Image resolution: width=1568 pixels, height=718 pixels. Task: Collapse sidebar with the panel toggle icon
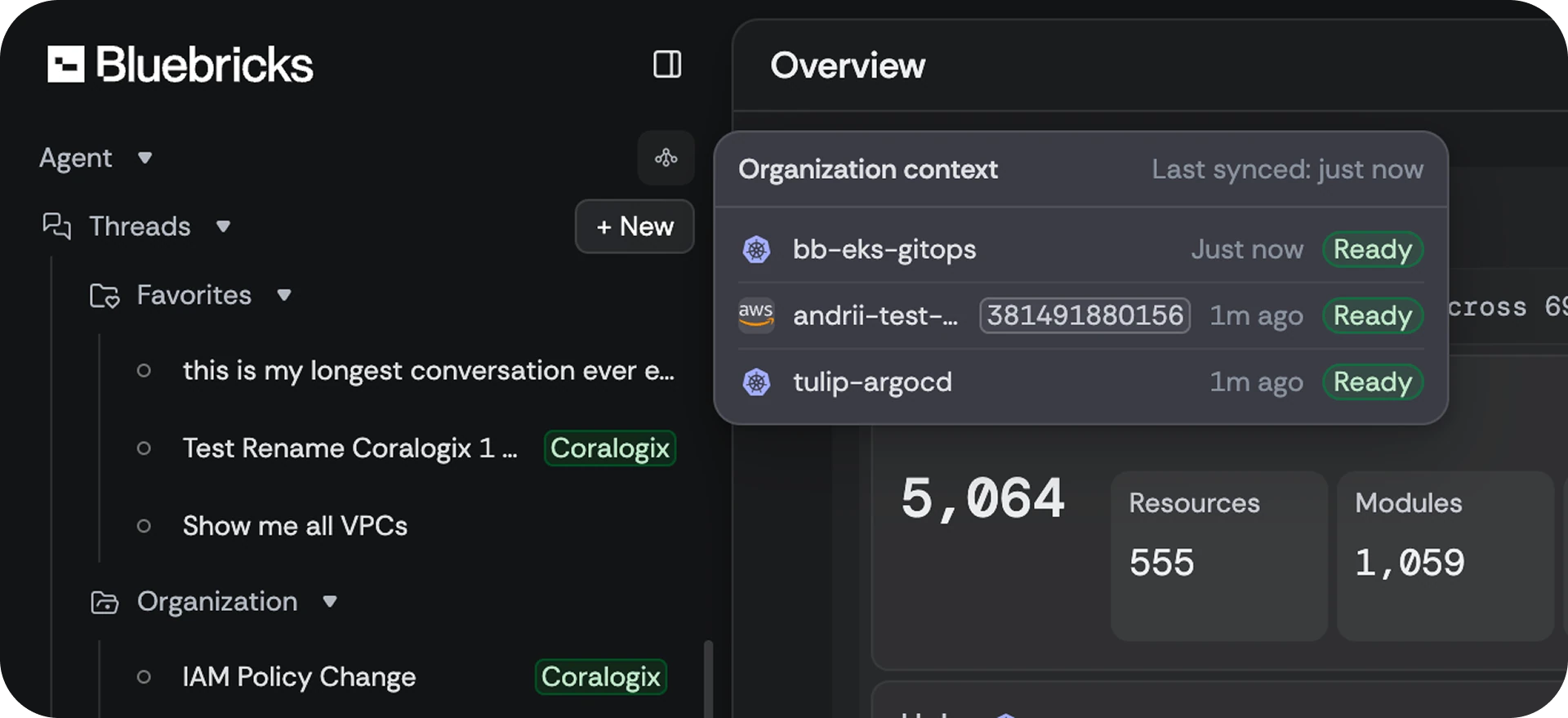tap(667, 65)
